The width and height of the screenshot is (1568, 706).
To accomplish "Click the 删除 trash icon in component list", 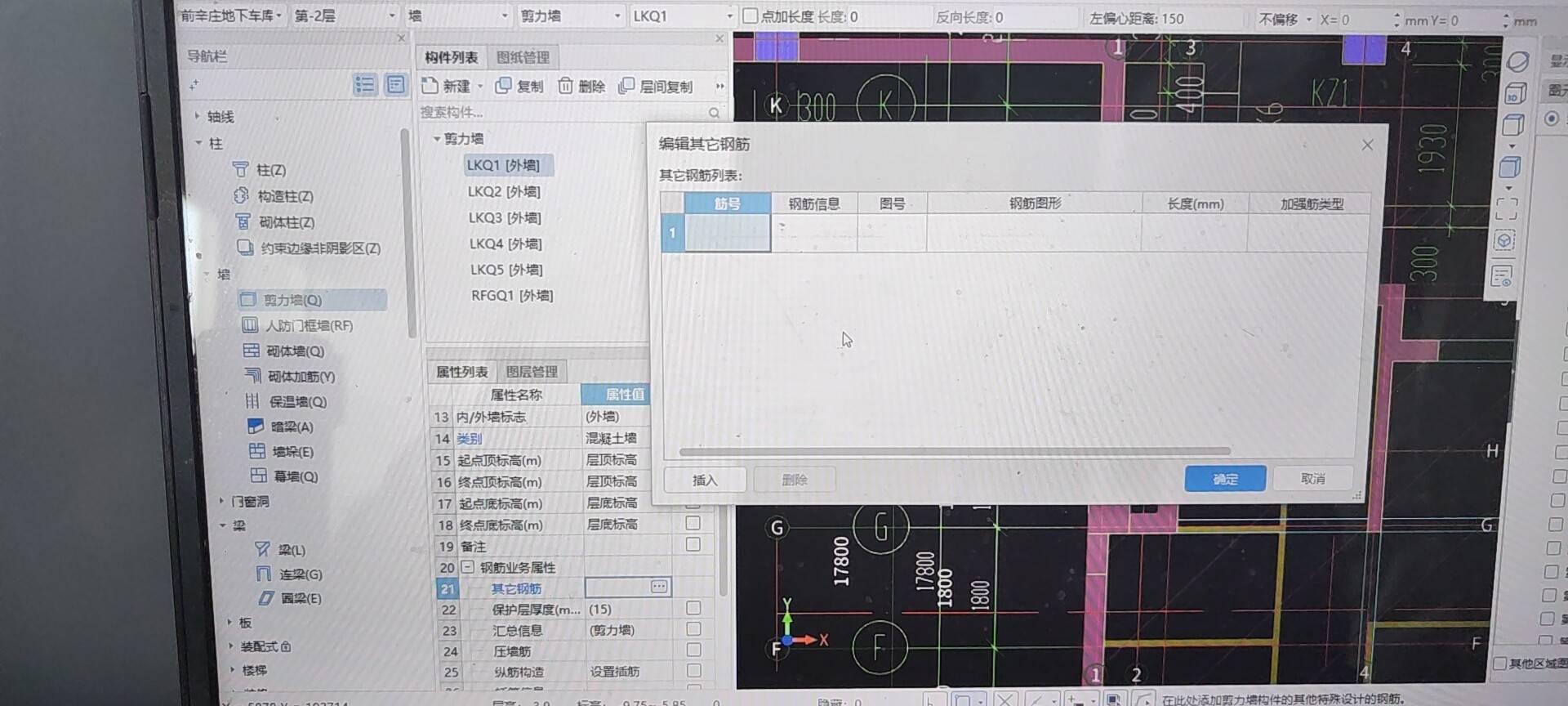I will coord(565,86).
